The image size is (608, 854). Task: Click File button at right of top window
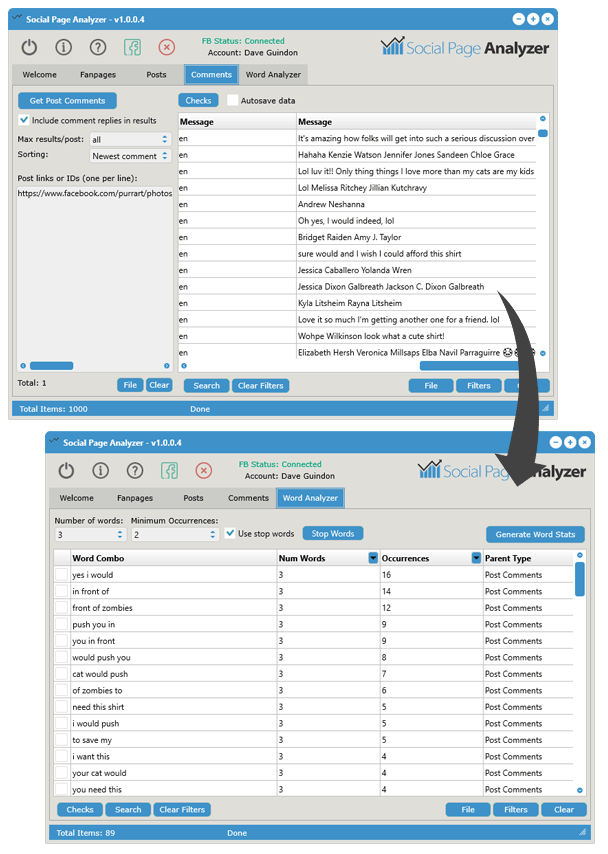[431, 386]
